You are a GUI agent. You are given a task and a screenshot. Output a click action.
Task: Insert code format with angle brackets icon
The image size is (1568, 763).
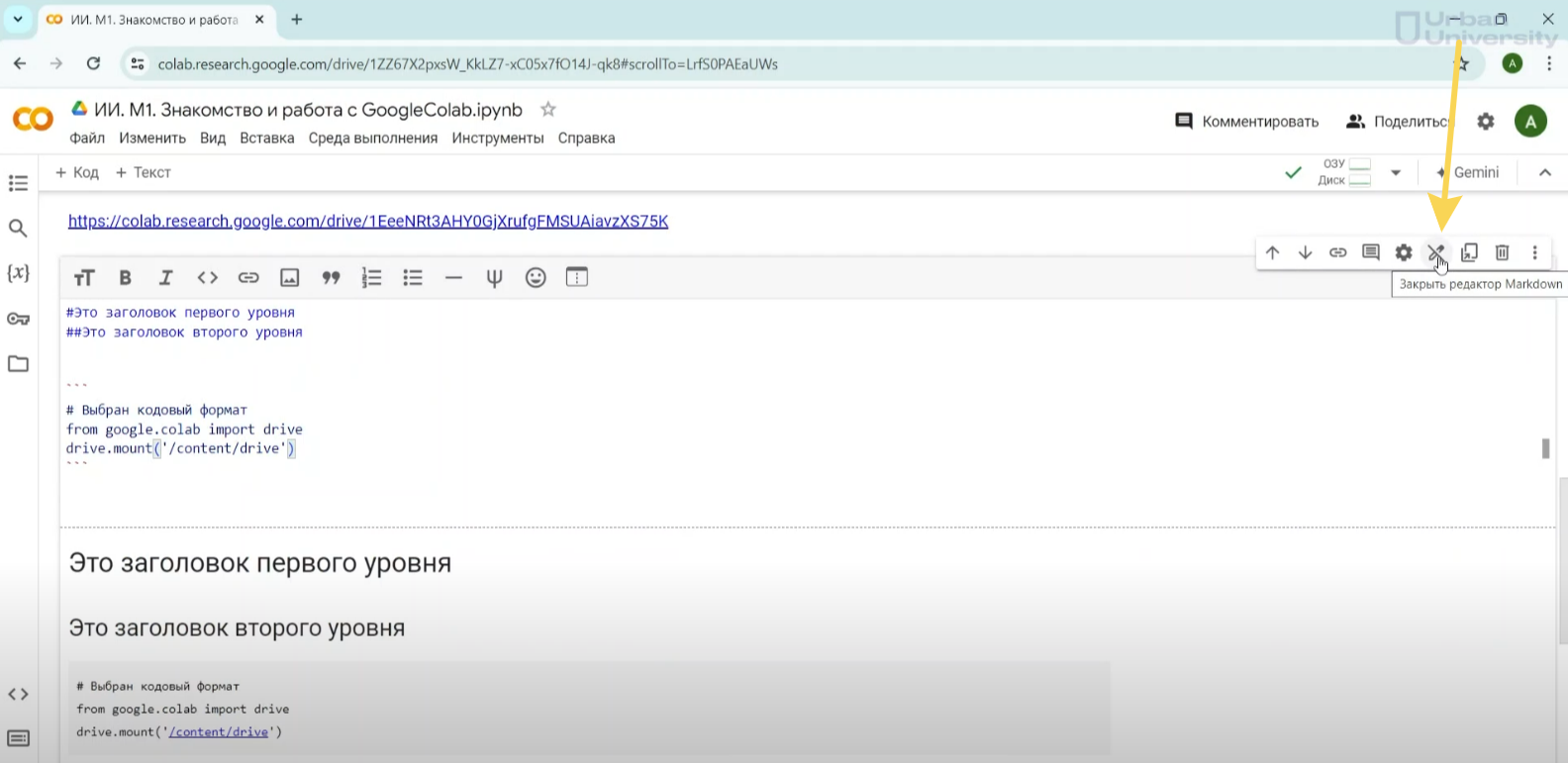(207, 278)
